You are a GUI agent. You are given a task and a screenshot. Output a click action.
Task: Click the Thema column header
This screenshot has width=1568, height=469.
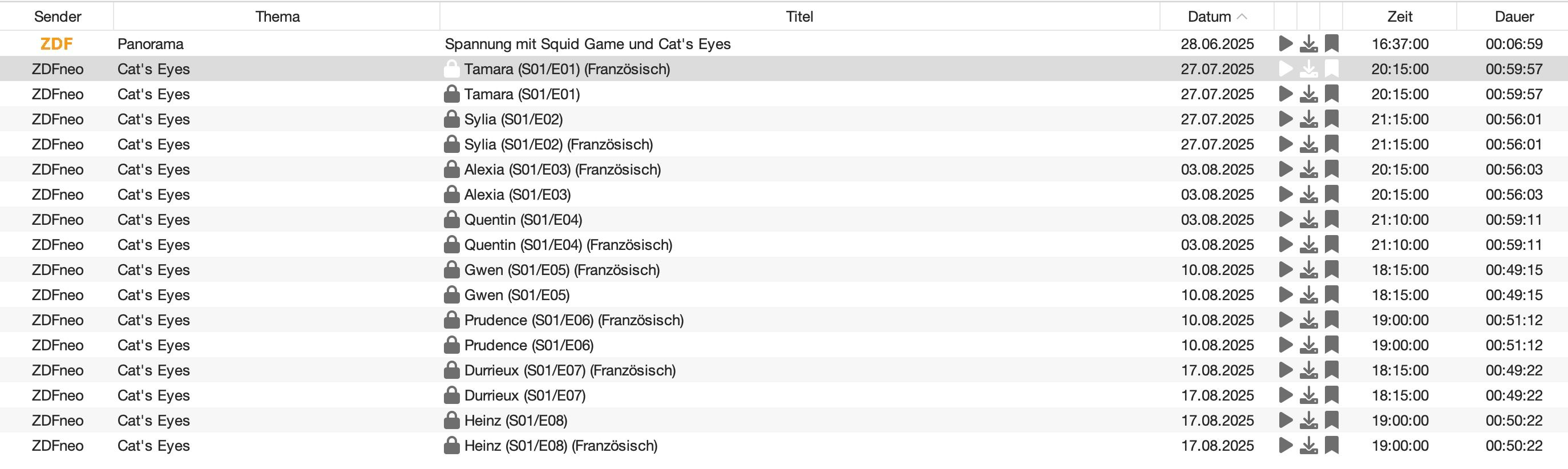coord(277,17)
